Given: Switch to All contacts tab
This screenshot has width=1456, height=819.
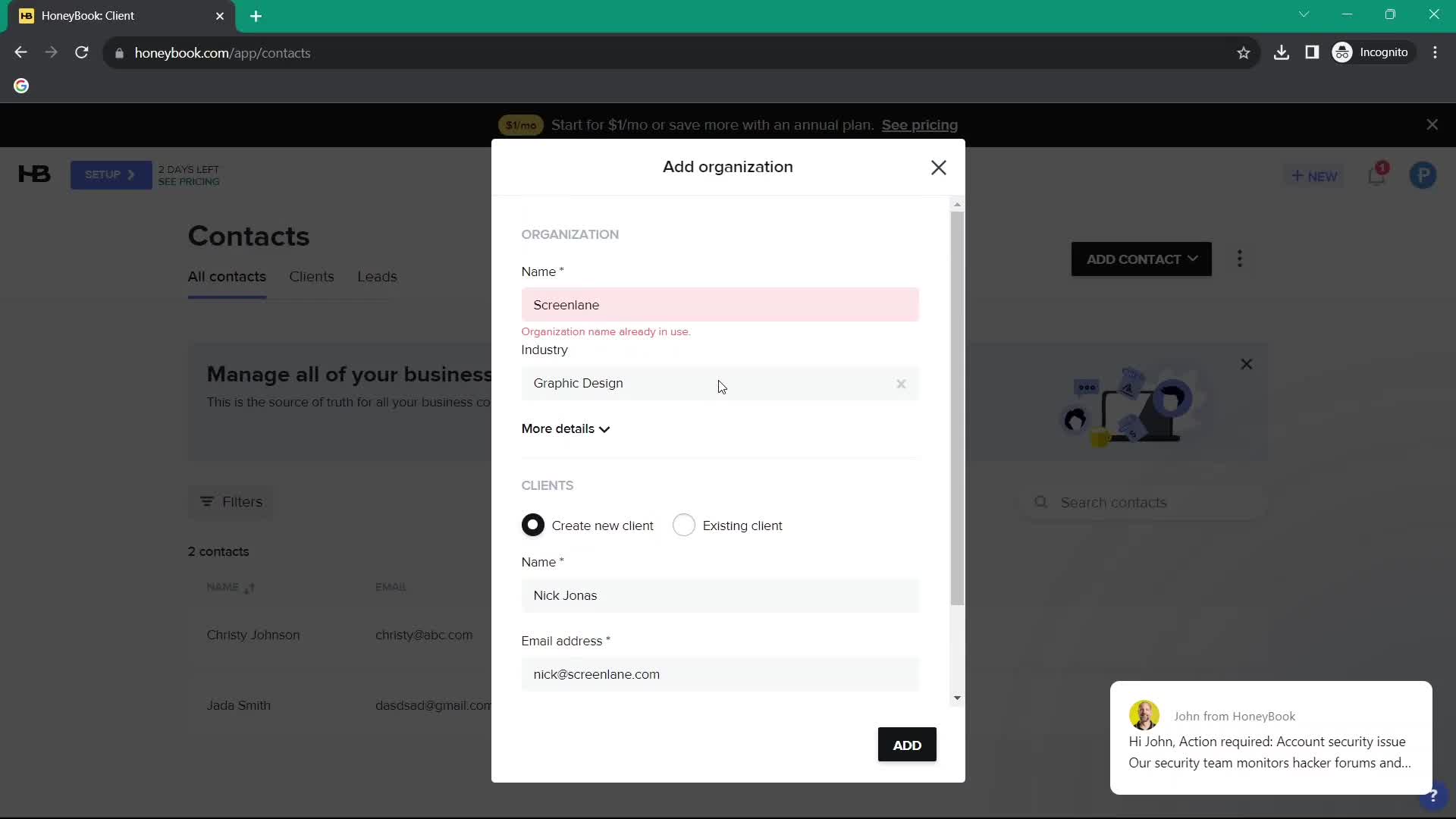Looking at the screenshot, I should (x=227, y=277).
